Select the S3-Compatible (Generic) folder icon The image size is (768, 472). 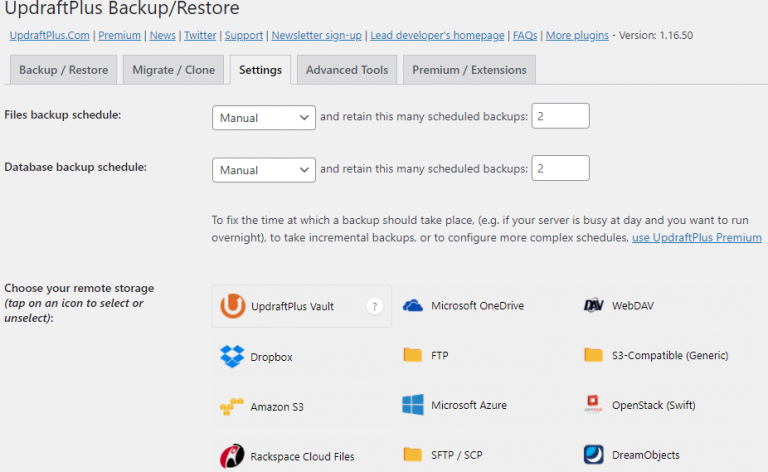point(593,355)
